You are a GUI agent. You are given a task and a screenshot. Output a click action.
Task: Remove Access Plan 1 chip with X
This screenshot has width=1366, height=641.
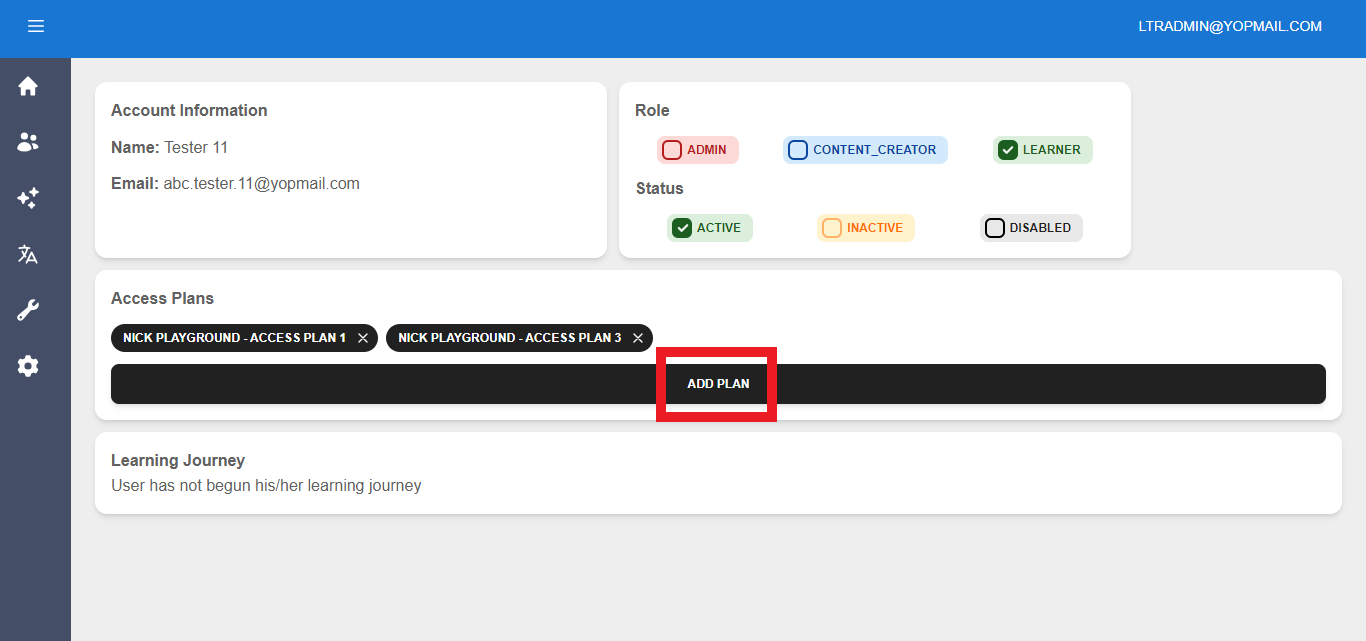[363, 338]
